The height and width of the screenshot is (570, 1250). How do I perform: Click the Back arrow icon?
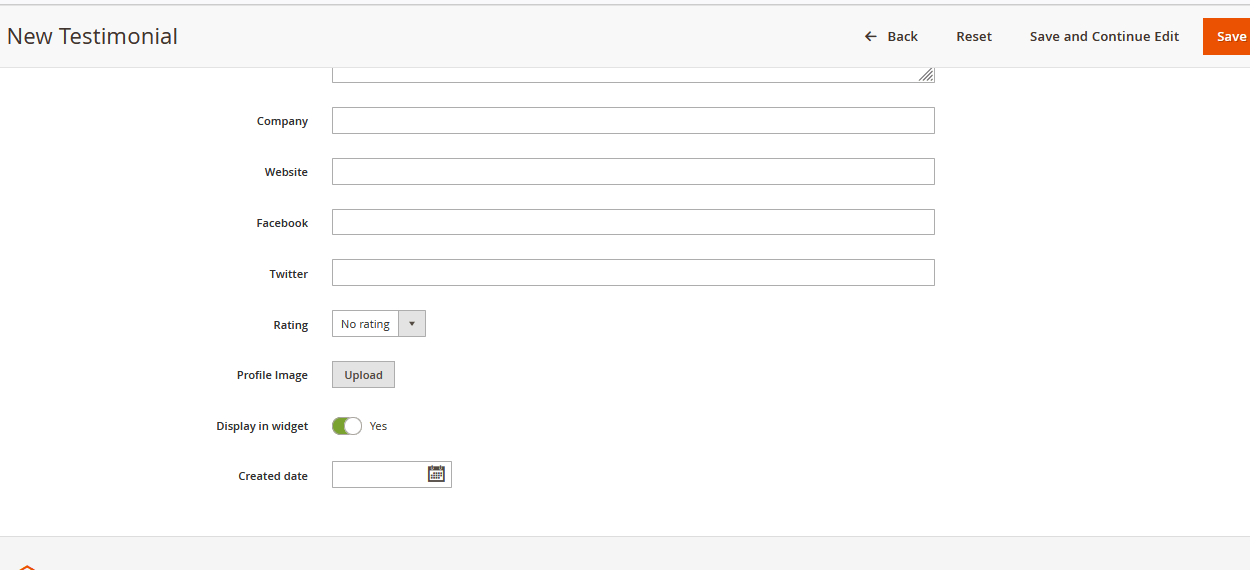[x=871, y=37]
